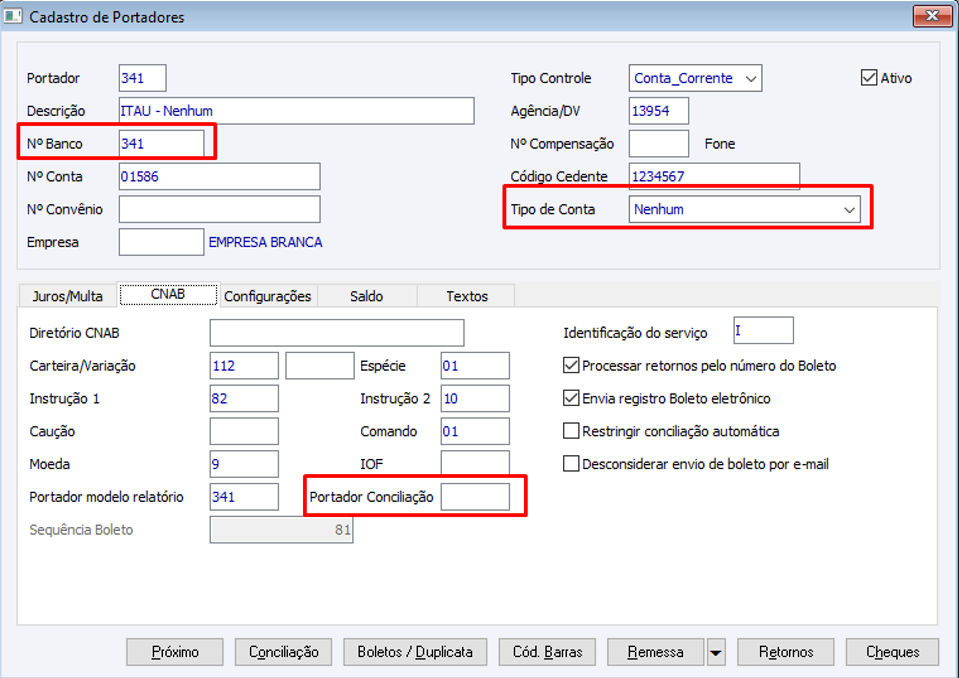The image size is (959, 678).
Task: Expand the Tipo de Conta dropdown
Action: point(850,210)
